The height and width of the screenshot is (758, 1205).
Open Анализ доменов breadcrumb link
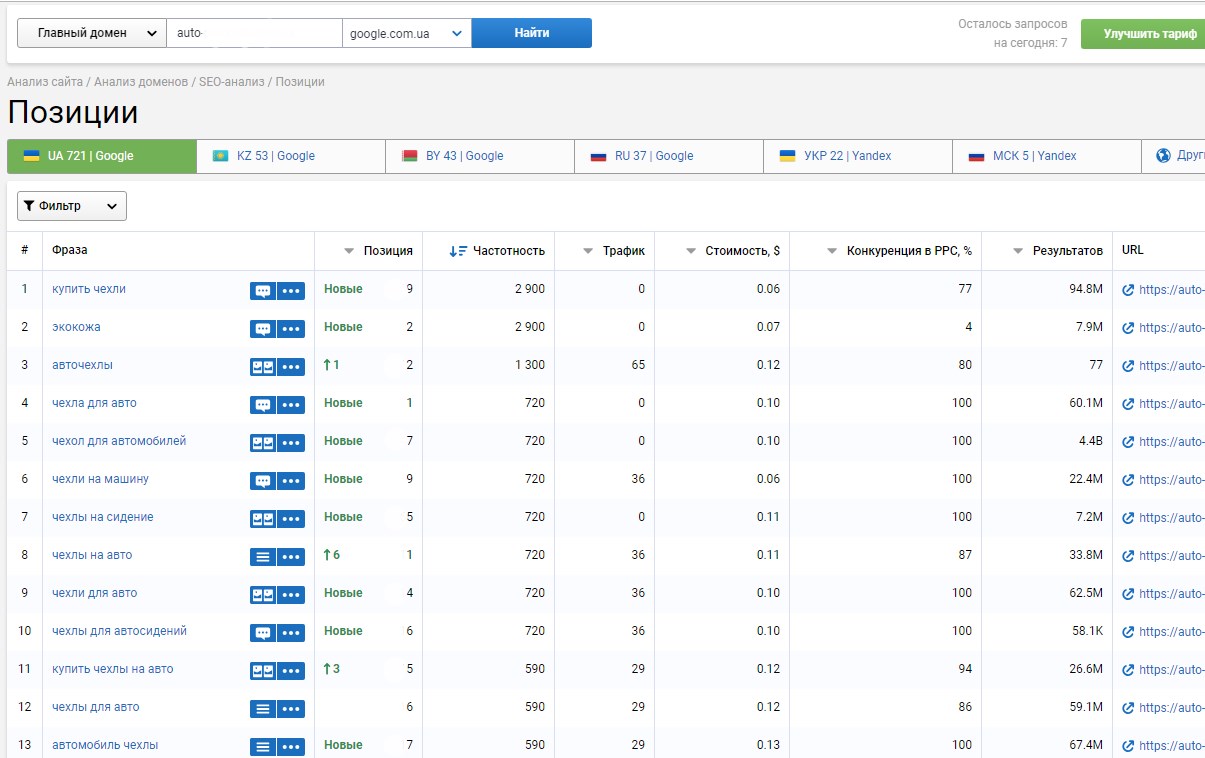coord(141,82)
